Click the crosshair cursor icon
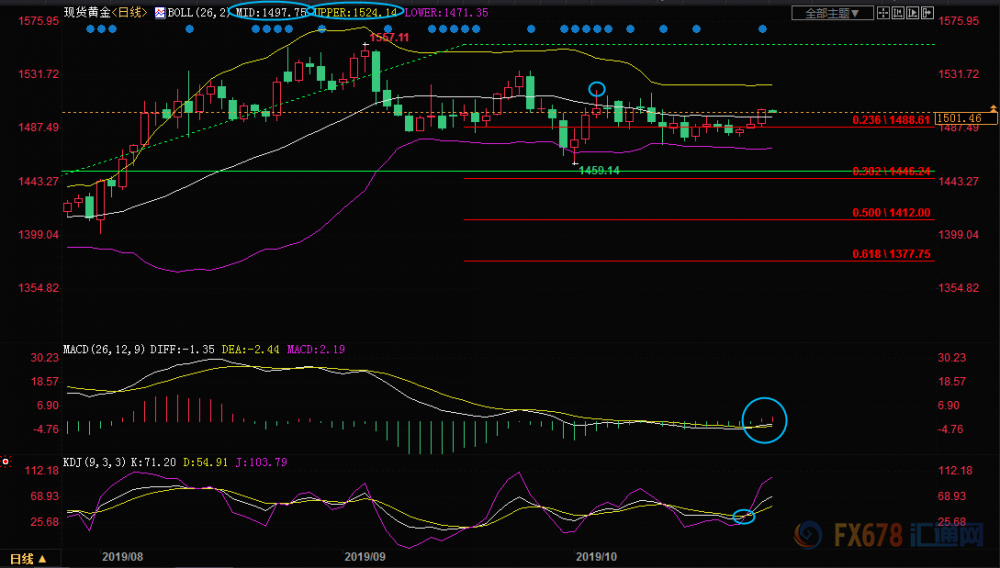This screenshot has height=568, width=1000. 883,13
